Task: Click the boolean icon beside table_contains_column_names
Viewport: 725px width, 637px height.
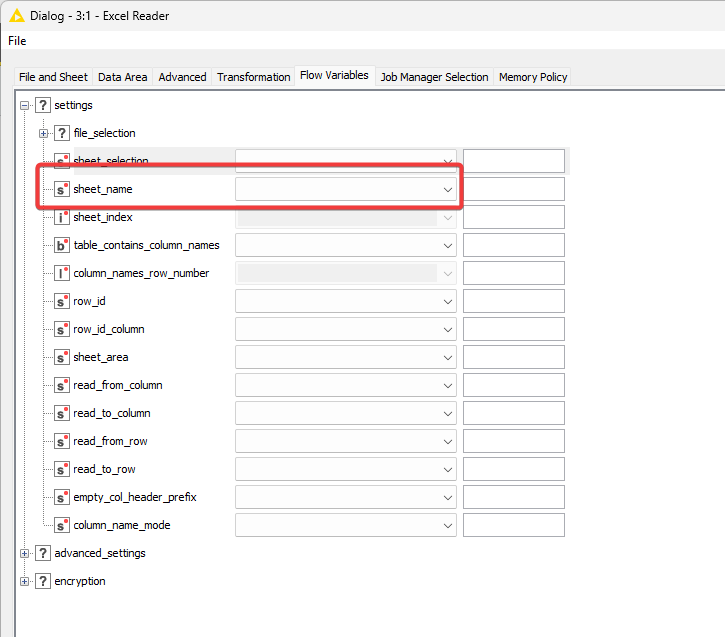Action: [62, 245]
